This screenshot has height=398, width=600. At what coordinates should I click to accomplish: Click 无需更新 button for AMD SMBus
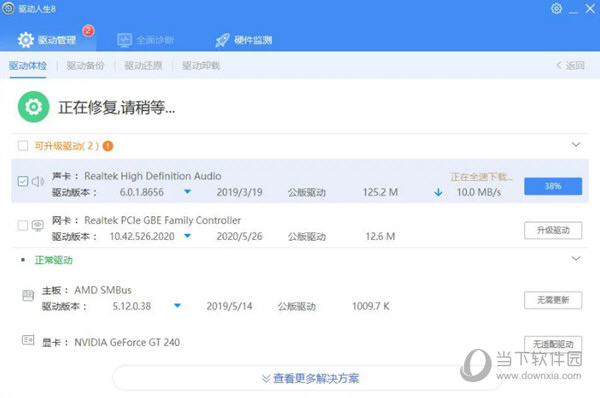[x=553, y=300]
